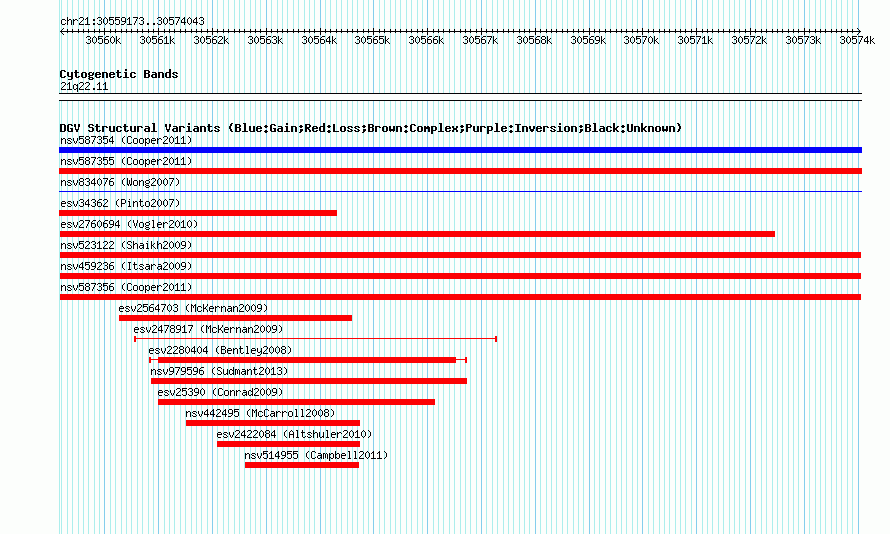Click the DGV Structural Variants track title
Screen dimensions: 890x534
(x=370, y=128)
